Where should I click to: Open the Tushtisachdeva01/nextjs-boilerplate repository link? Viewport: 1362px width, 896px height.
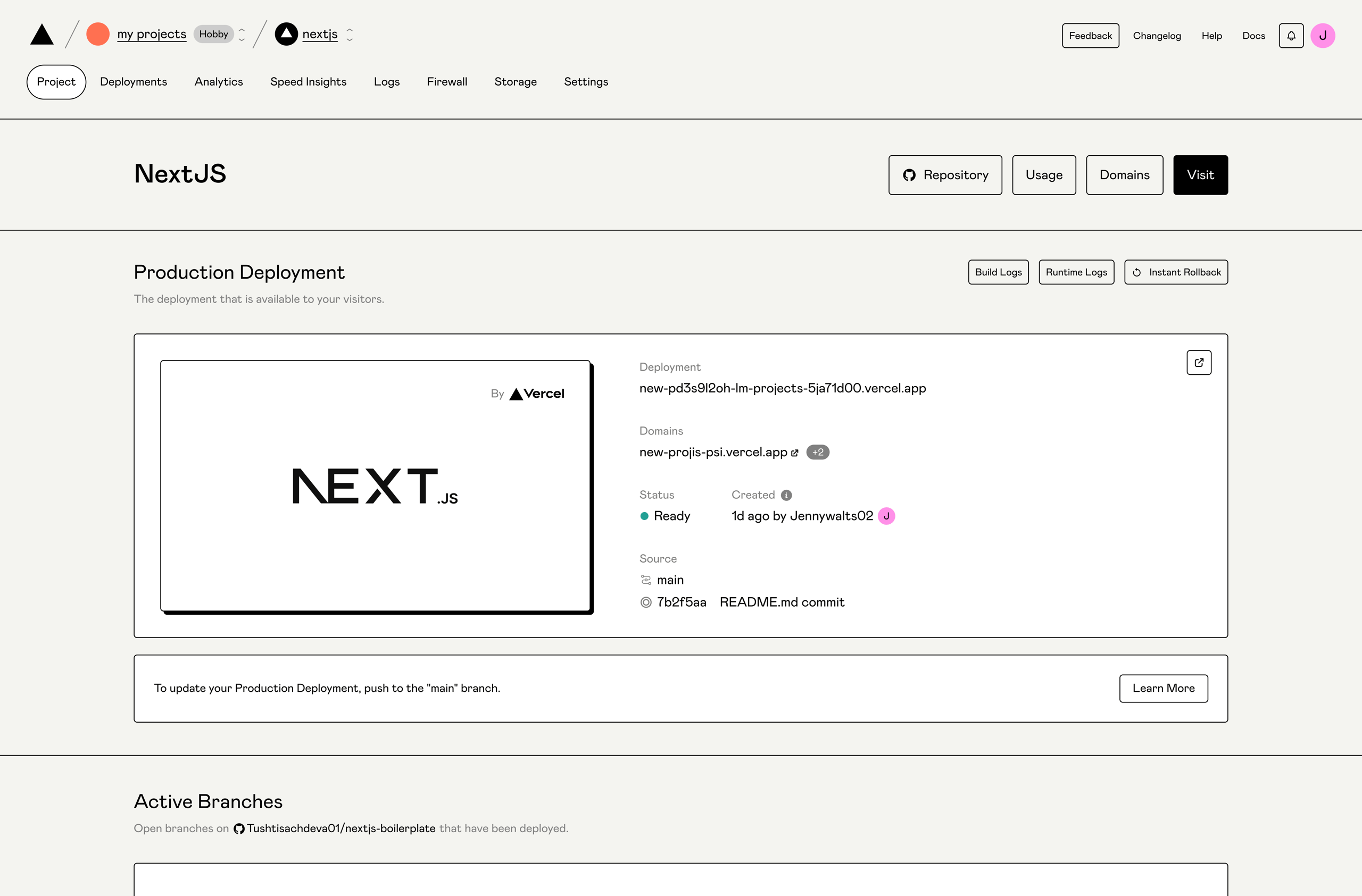coord(341,828)
